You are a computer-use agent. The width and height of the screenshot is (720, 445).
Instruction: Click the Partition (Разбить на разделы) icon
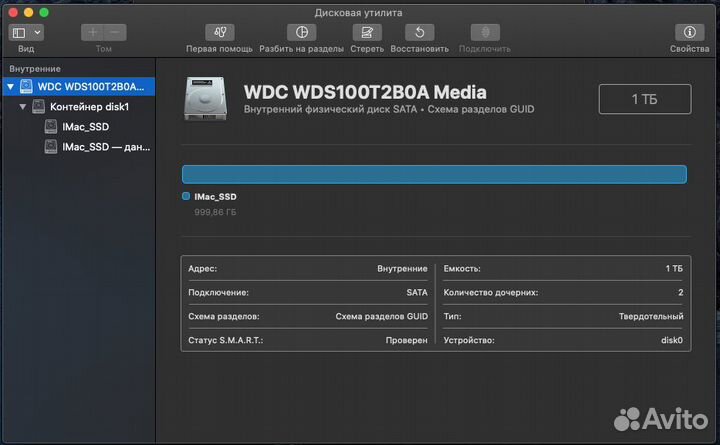tap(301, 33)
